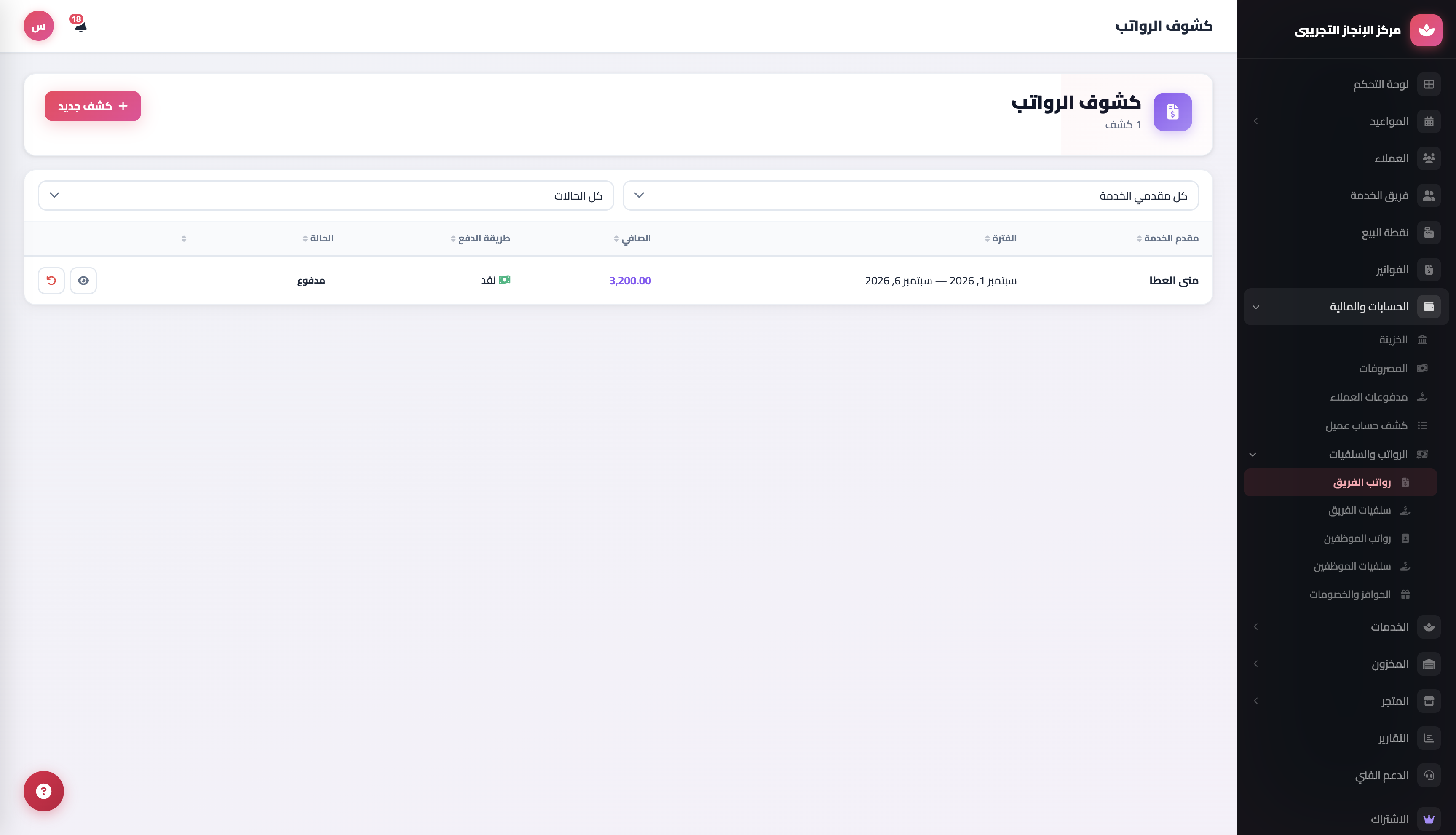Go to مدفوعات العملاء client payments
This screenshot has height=835, width=1456.
coord(1341,397)
